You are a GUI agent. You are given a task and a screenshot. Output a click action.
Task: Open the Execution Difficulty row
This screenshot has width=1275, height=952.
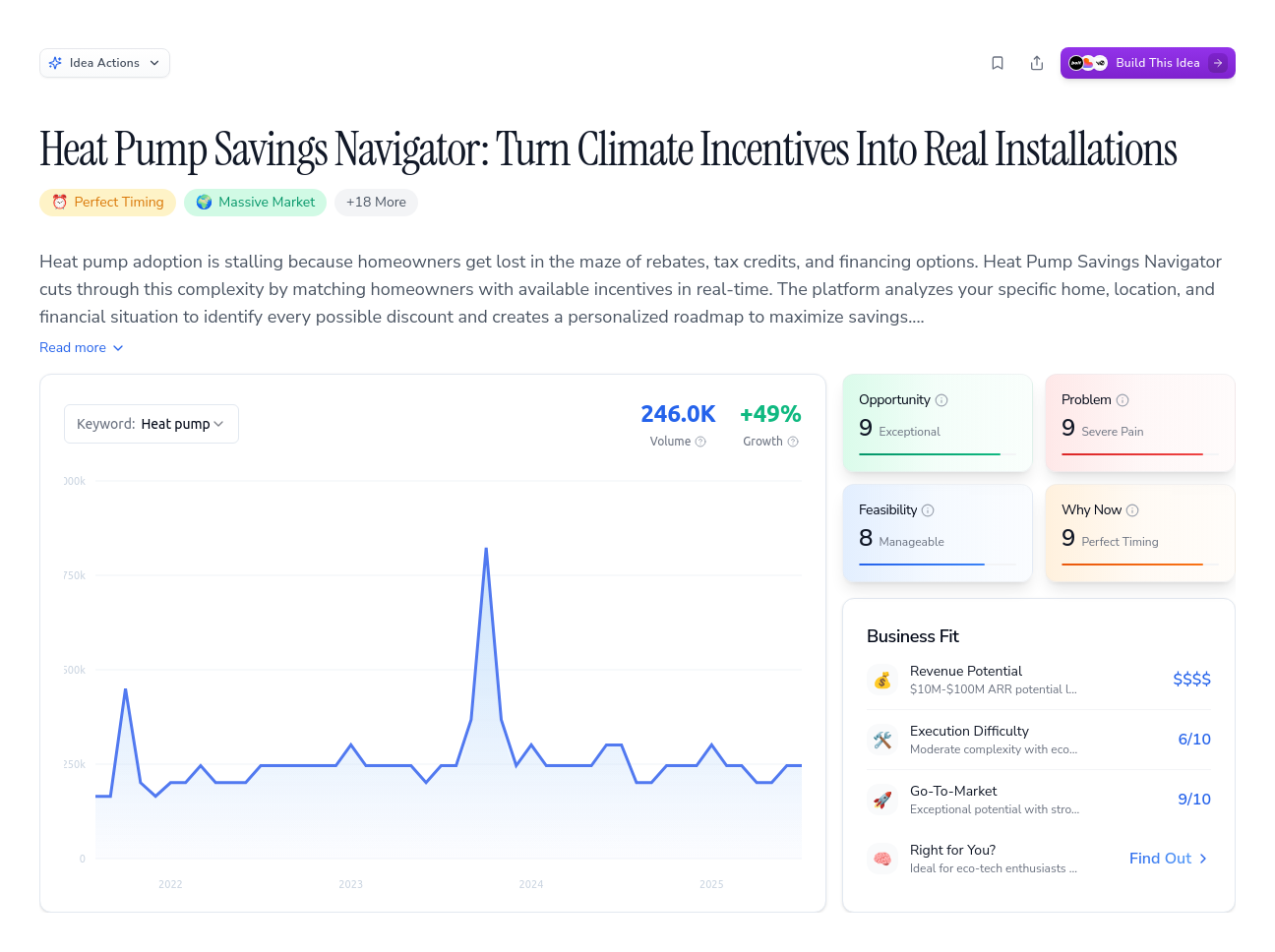(1039, 740)
